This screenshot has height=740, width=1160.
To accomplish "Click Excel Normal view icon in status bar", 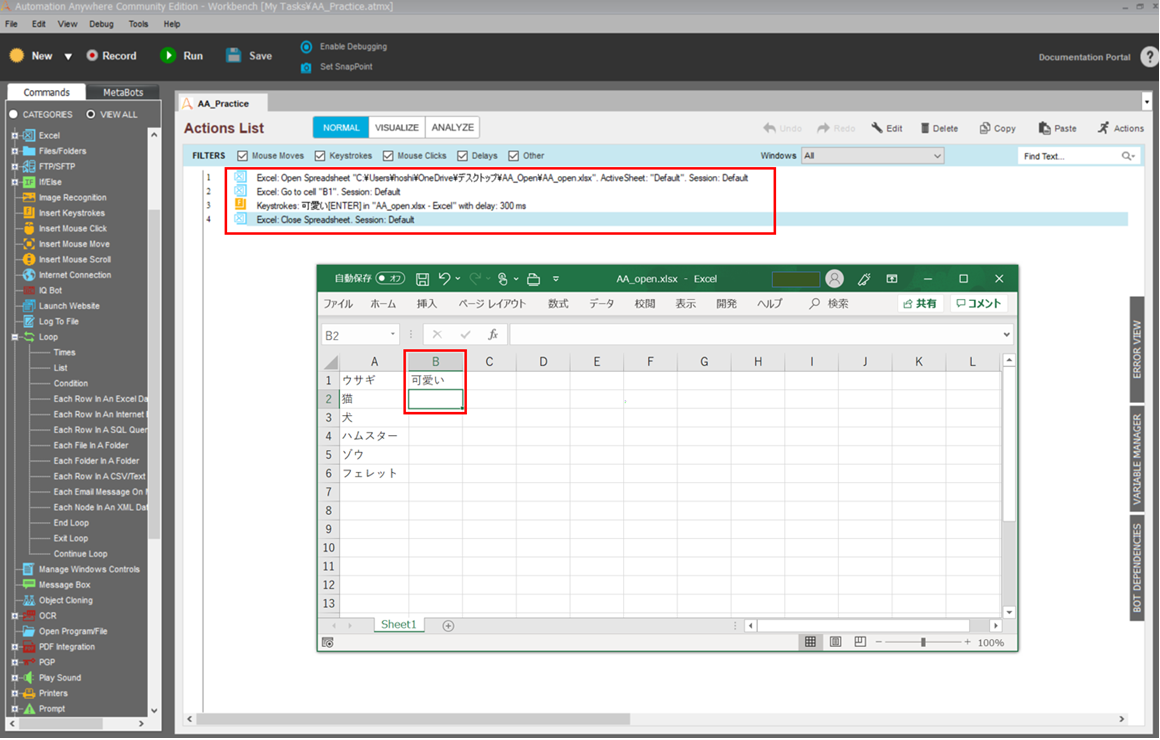I will [811, 642].
